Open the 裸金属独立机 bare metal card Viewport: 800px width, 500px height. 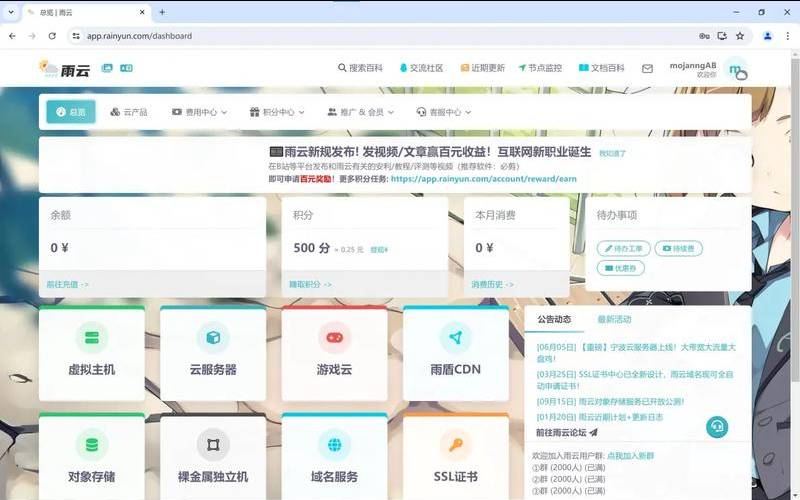tap(213, 457)
